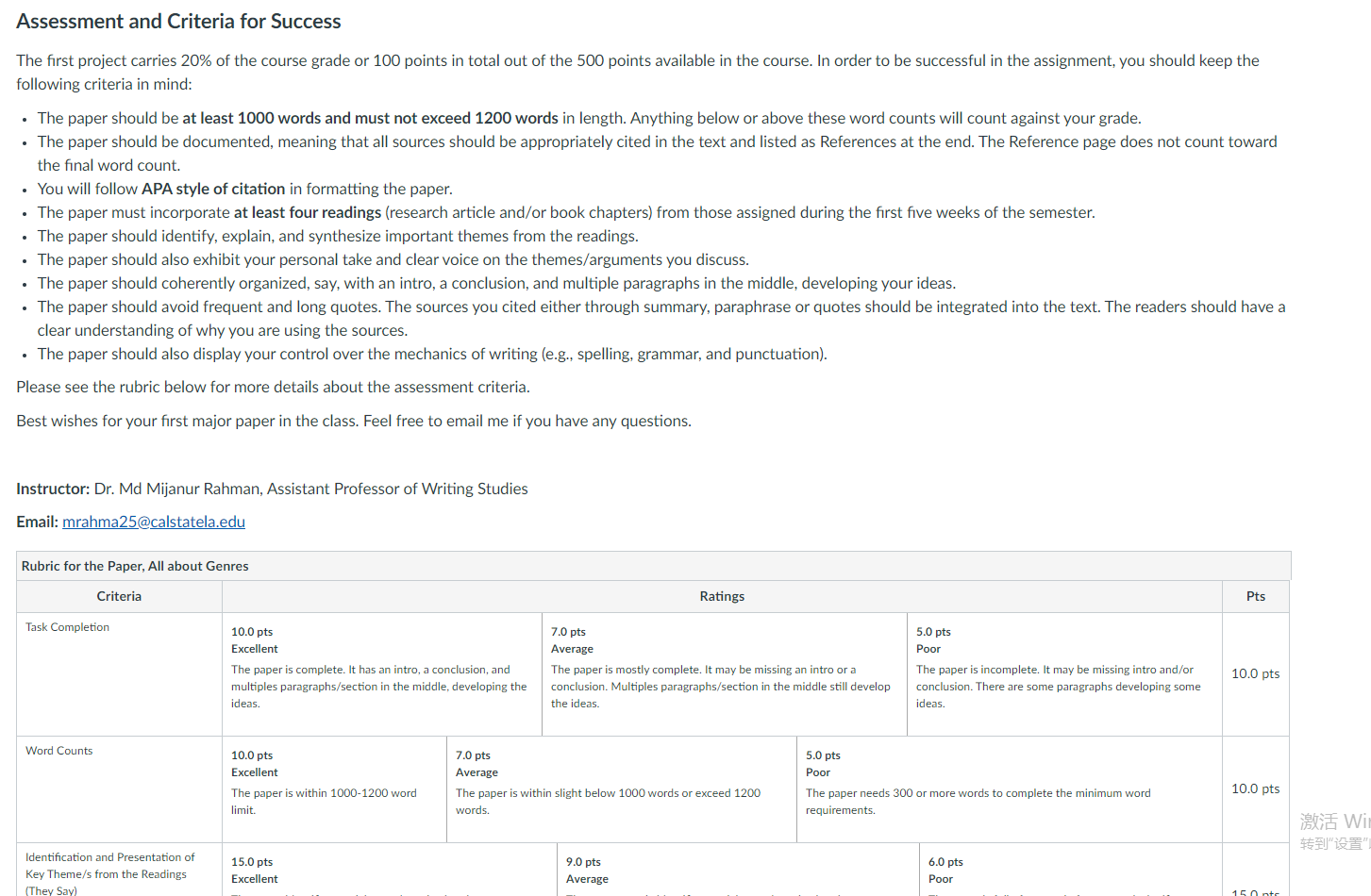Click Task Completion 5.0 pts Poor rating
The image size is (1371, 896).
click(1064, 674)
